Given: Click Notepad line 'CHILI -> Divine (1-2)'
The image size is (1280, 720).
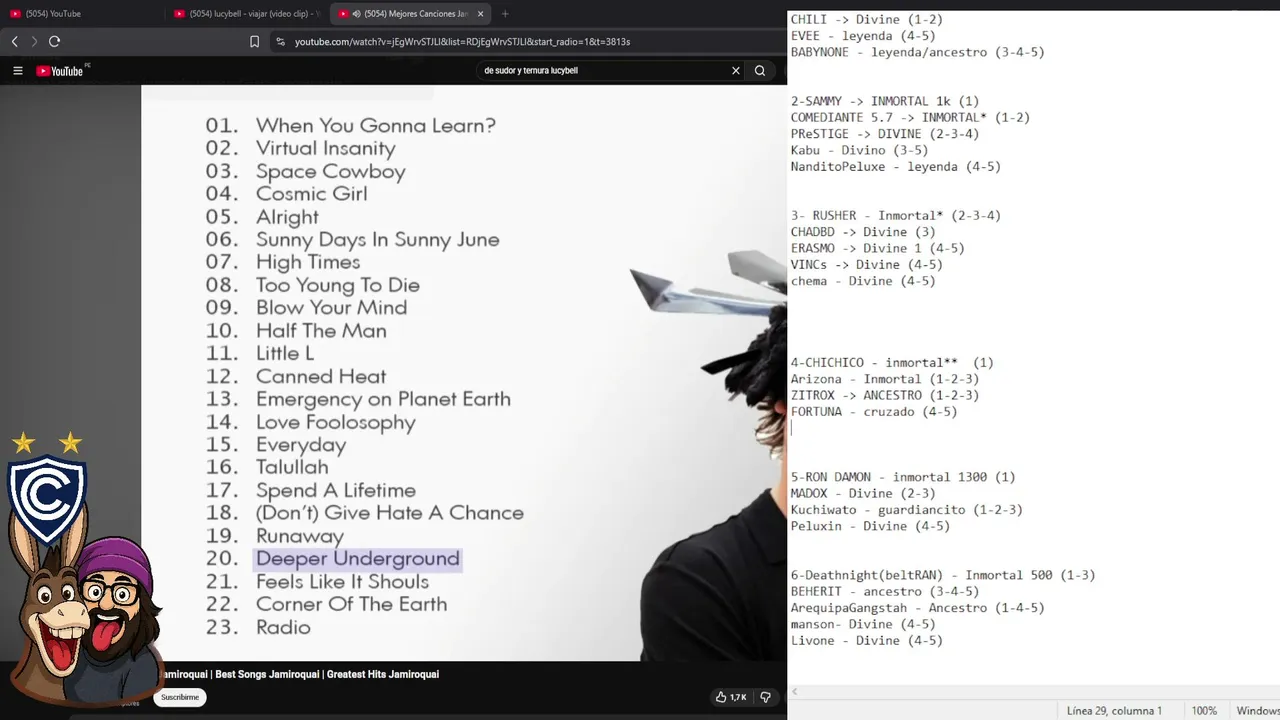Looking at the screenshot, I should [x=867, y=19].
